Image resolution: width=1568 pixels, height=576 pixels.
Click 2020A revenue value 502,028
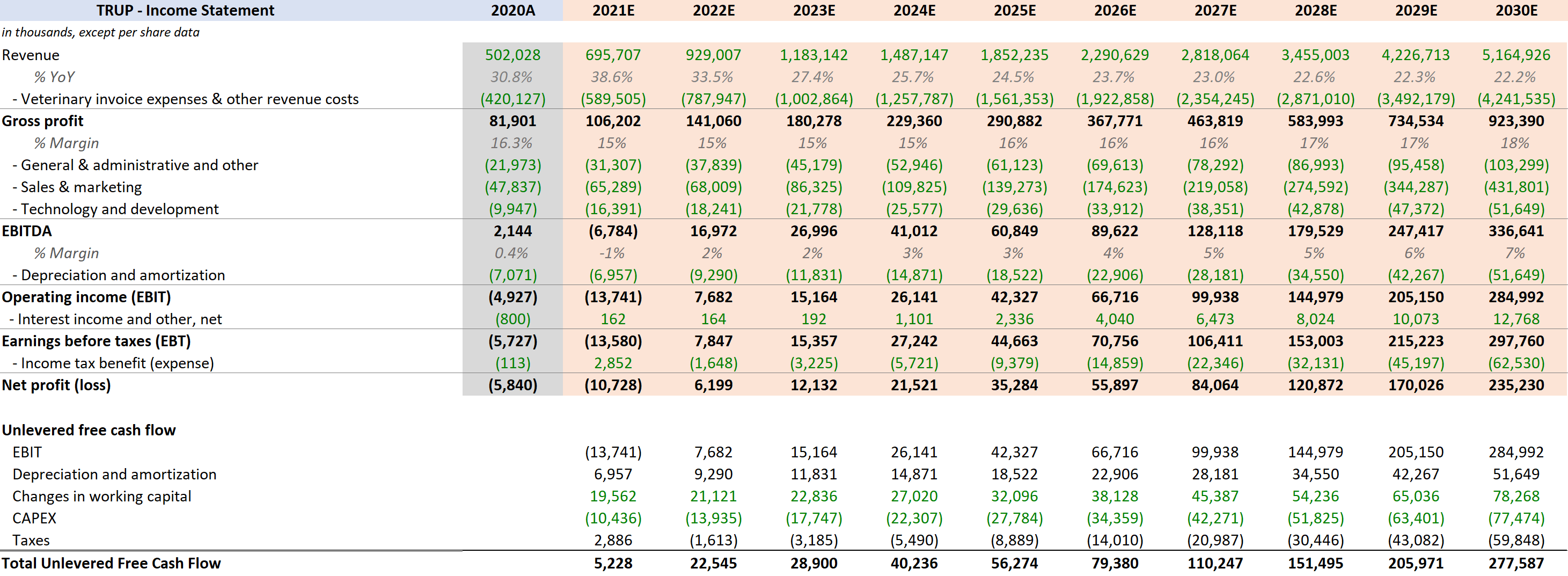(512, 55)
